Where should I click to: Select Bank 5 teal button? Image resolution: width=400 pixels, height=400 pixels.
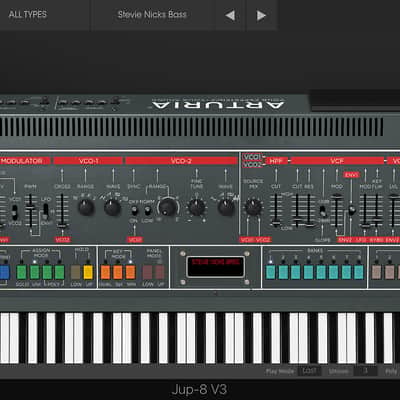321,272
